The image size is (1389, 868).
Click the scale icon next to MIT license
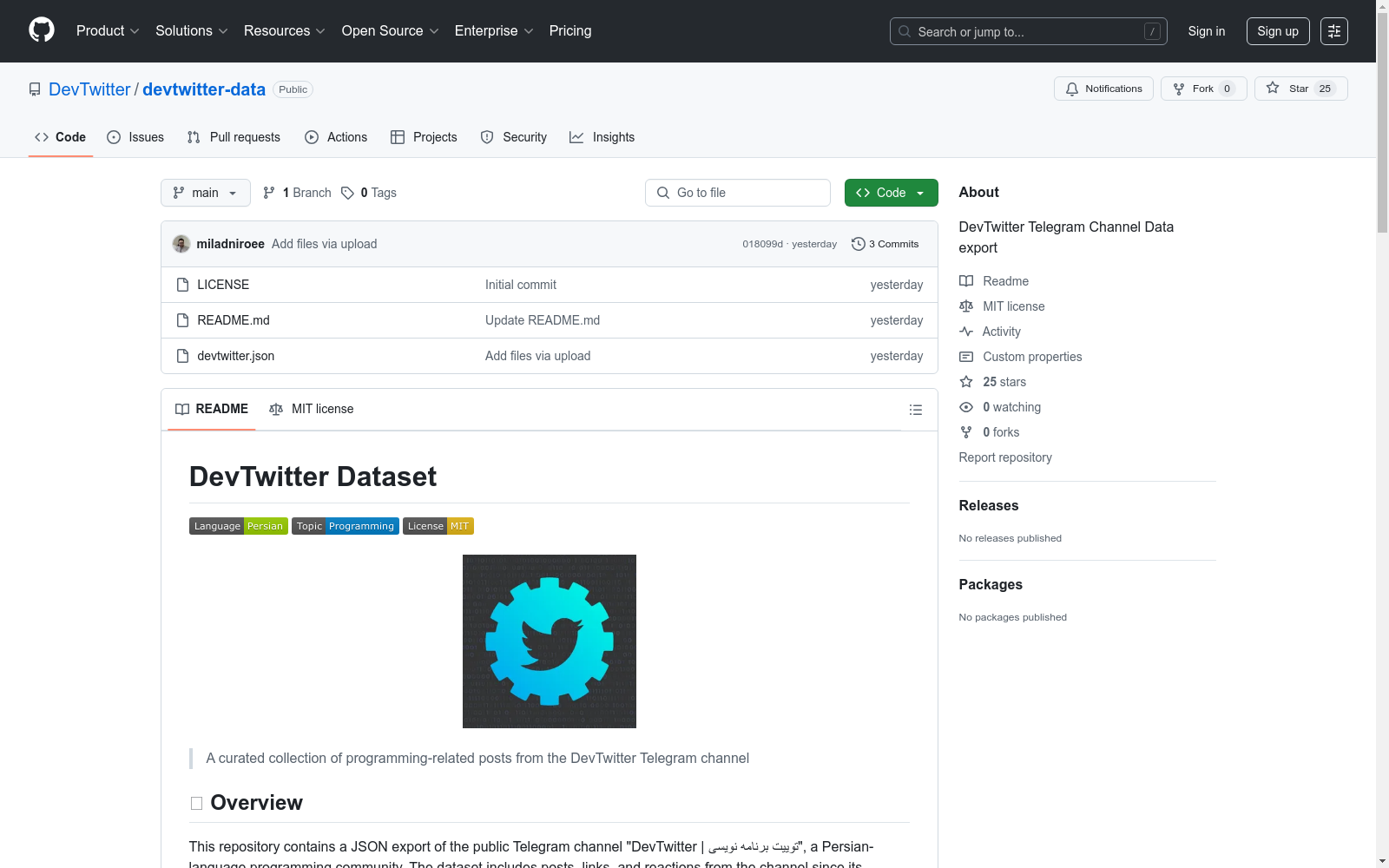tap(966, 306)
